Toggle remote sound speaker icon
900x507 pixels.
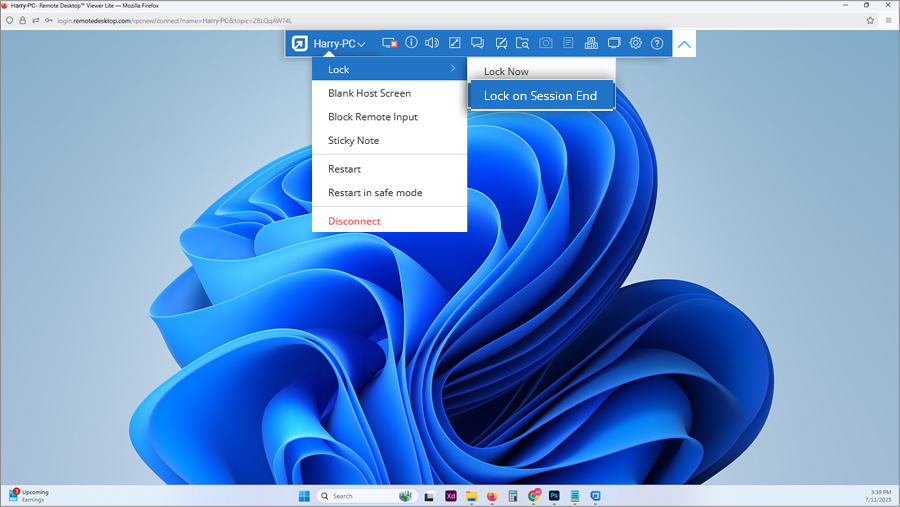tap(432, 43)
